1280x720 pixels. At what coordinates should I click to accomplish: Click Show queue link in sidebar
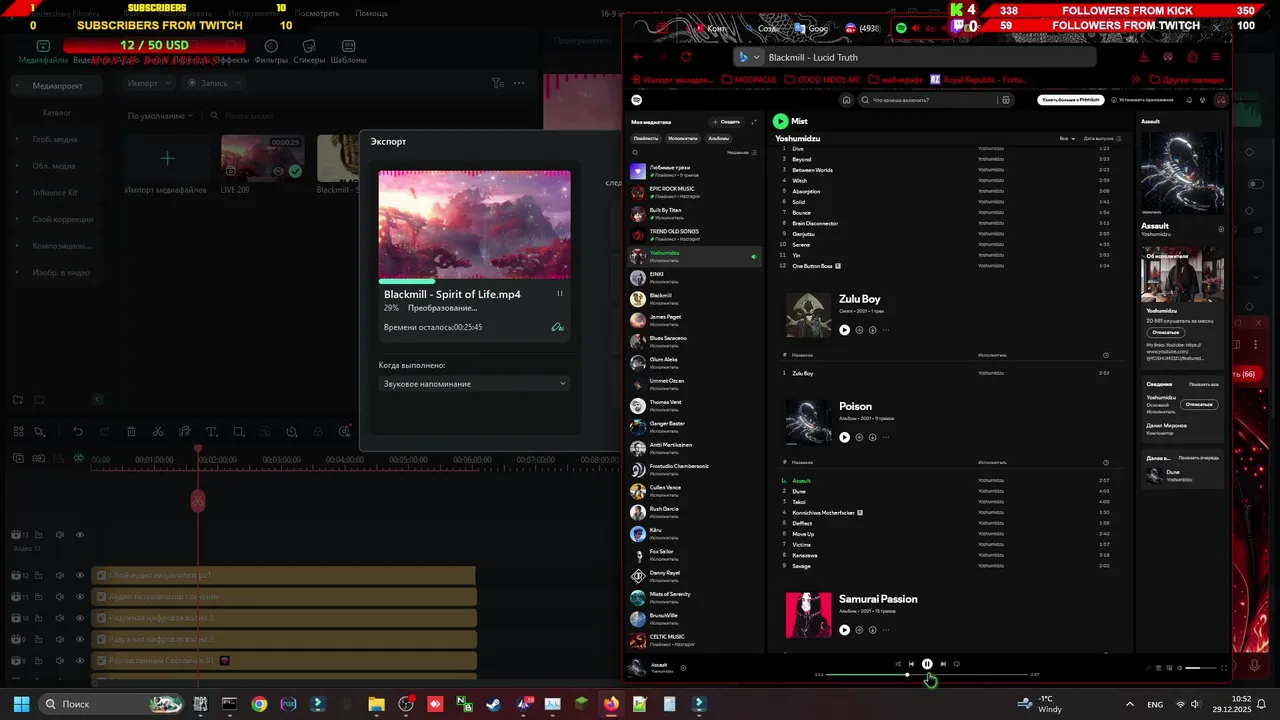[x=1200, y=457]
